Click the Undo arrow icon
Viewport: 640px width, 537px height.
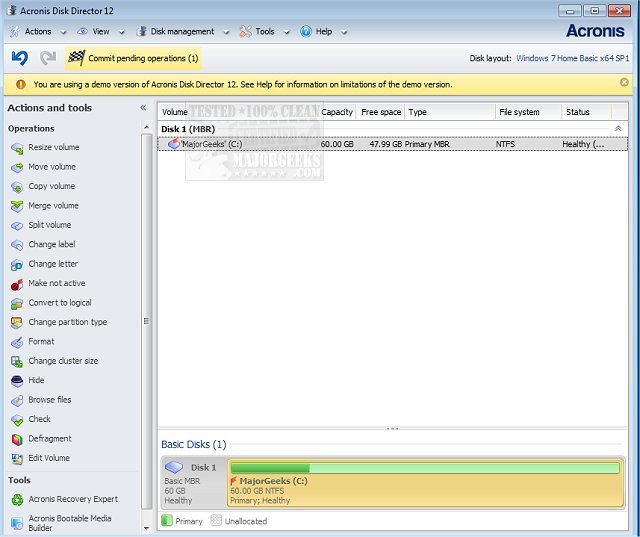point(19,58)
